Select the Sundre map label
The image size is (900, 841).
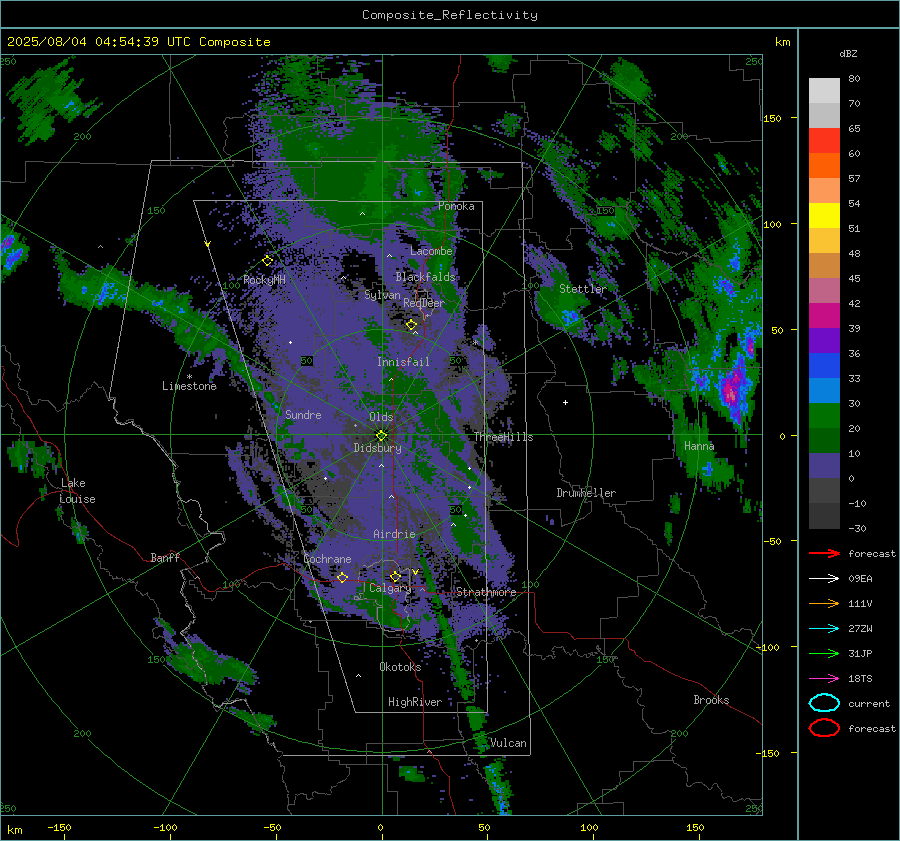[x=303, y=414]
